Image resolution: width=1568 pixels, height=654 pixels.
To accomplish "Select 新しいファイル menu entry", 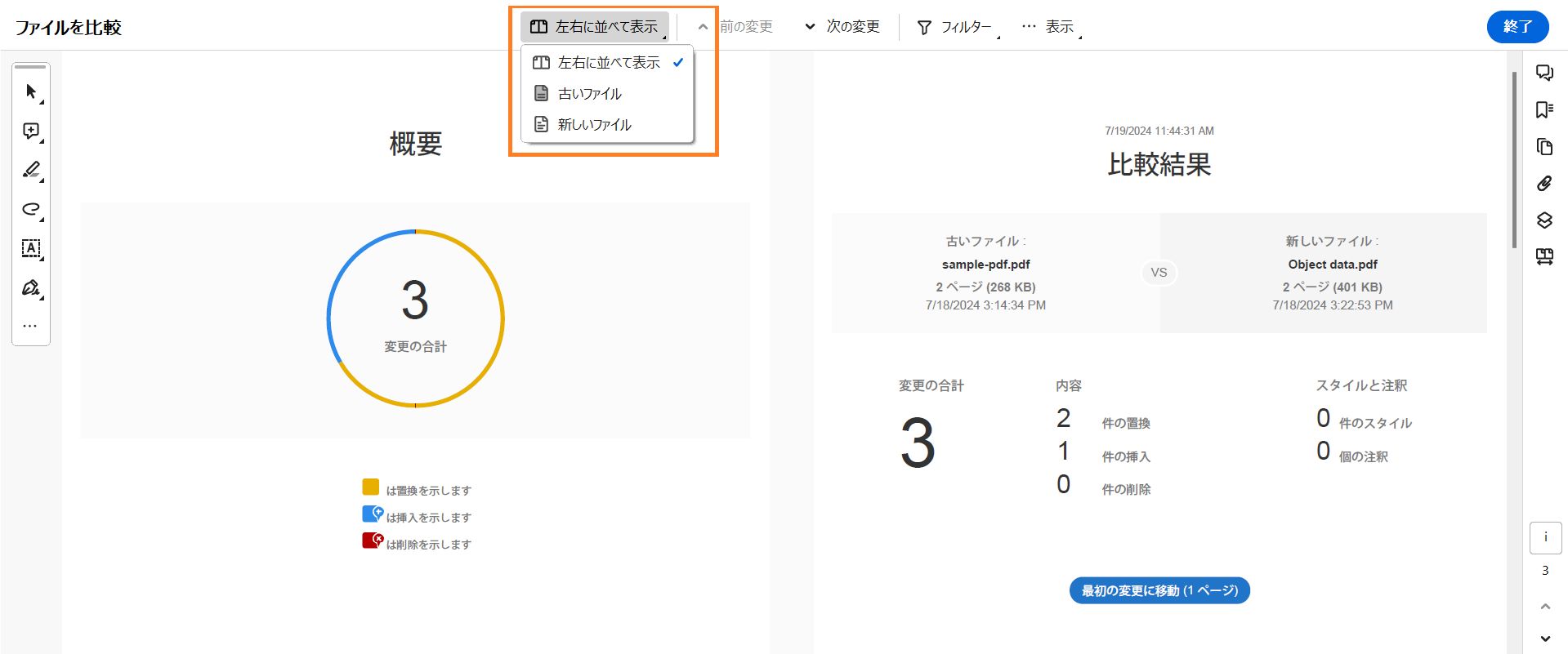I will 607,125.
